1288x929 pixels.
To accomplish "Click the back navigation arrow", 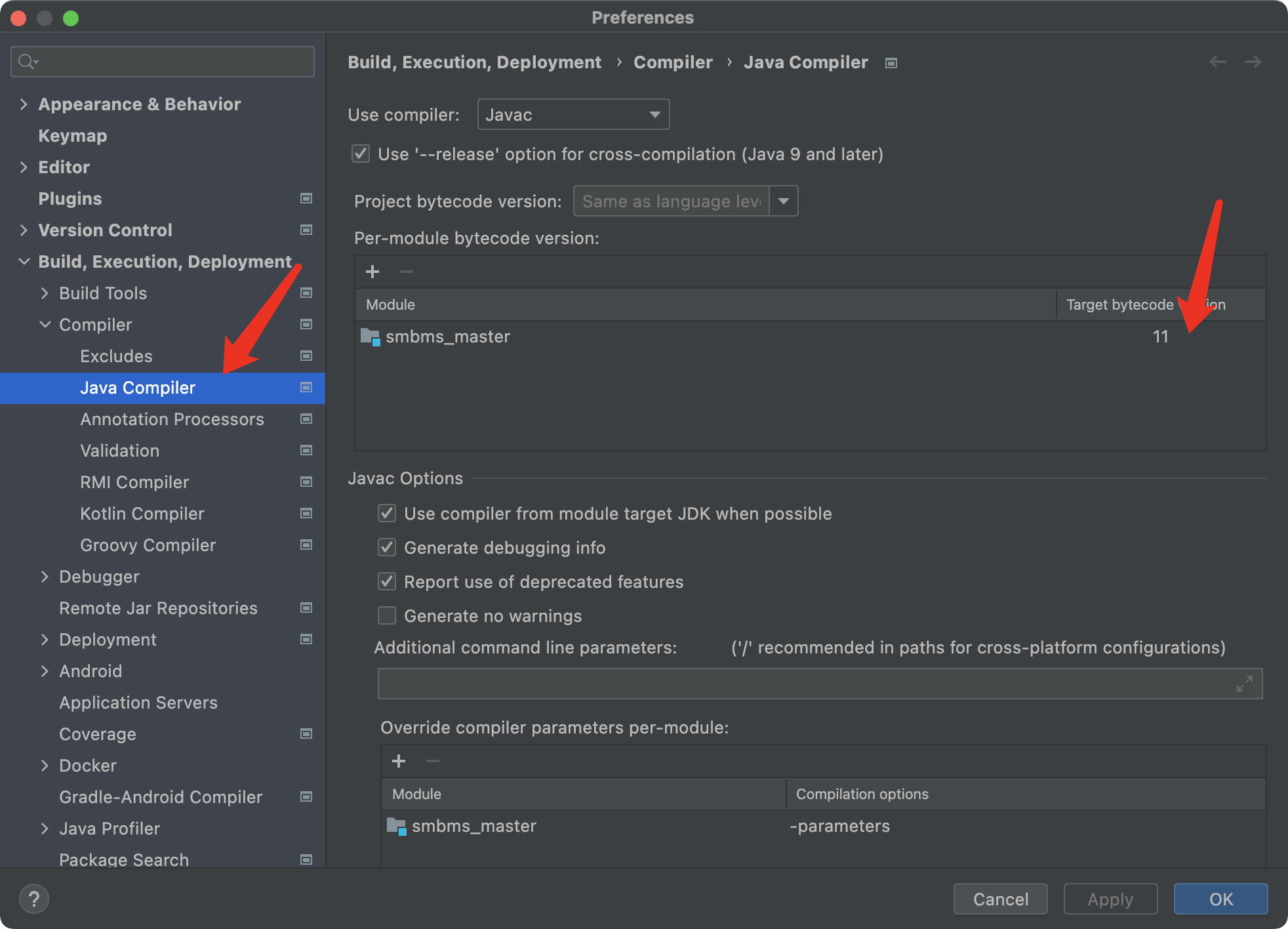I will pyautogui.click(x=1218, y=61).
